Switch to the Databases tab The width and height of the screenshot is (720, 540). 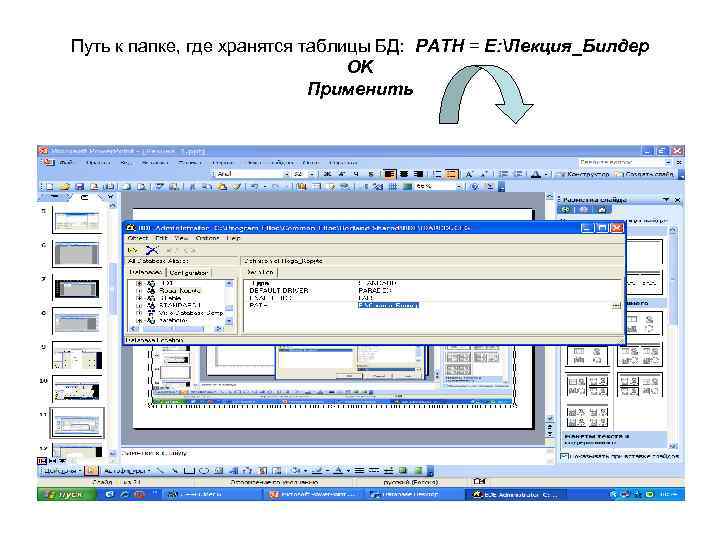(x=145, y=272)
